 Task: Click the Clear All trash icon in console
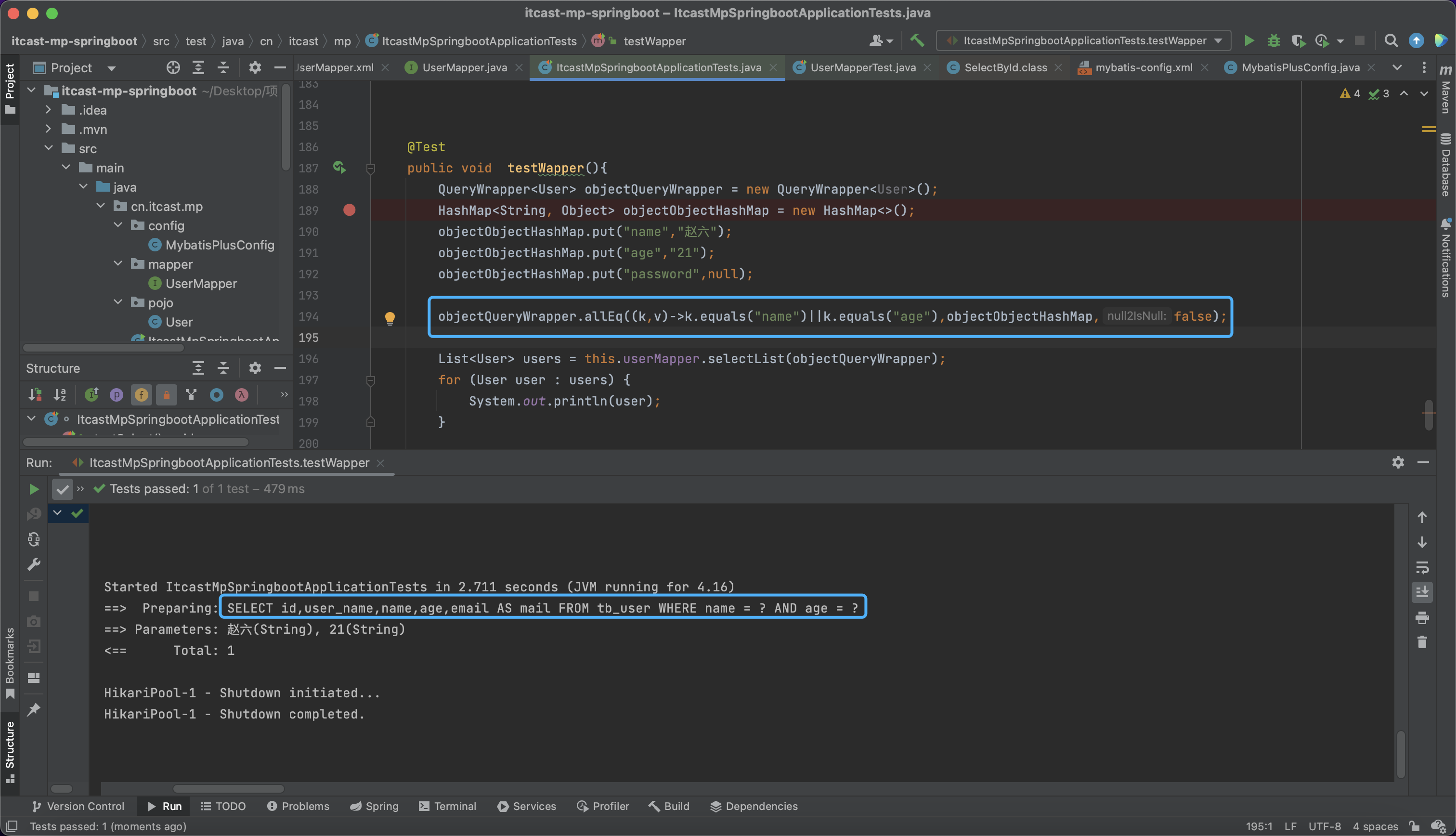point(1422,642)
